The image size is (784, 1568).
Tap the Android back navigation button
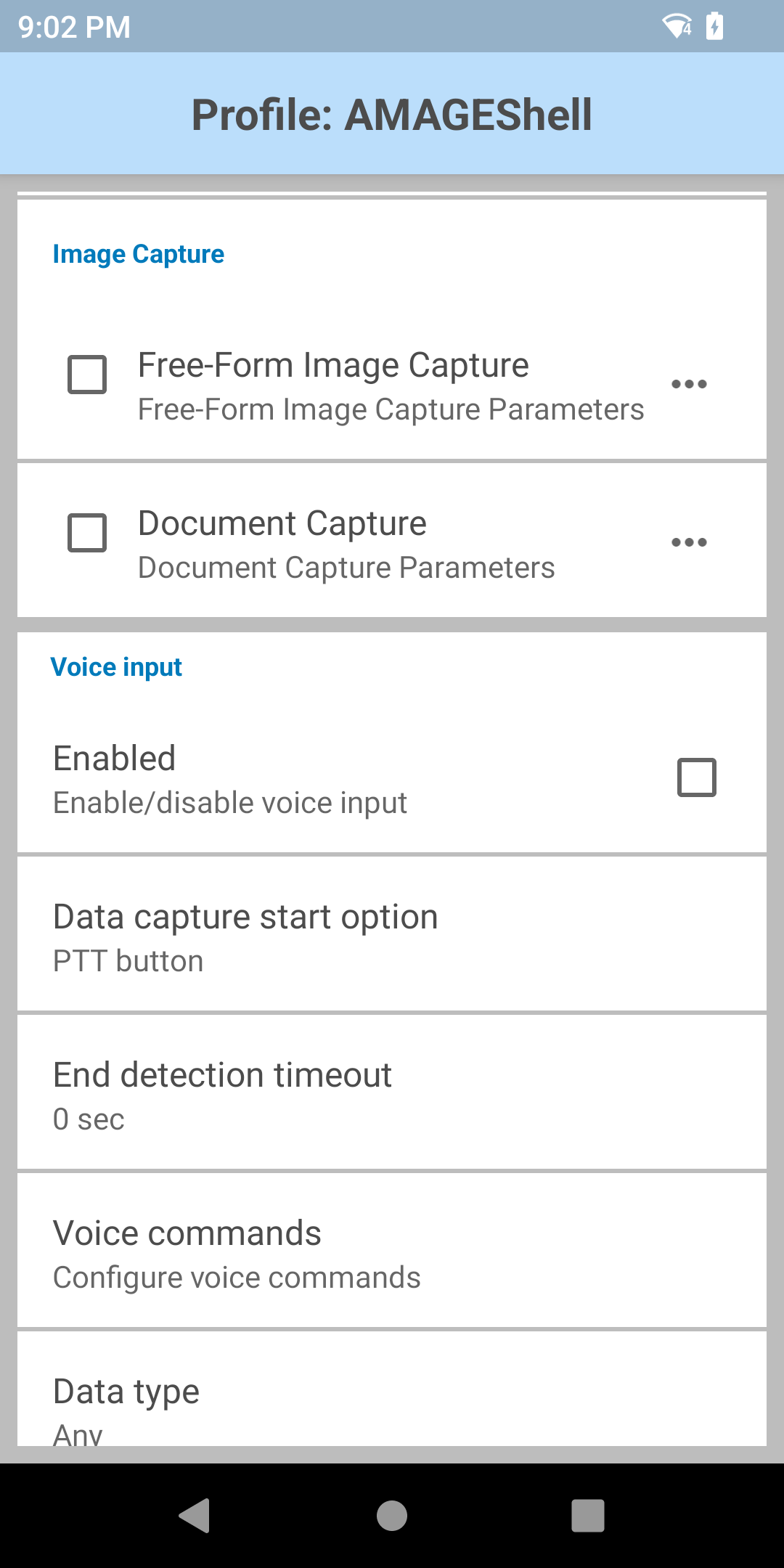195,1515
